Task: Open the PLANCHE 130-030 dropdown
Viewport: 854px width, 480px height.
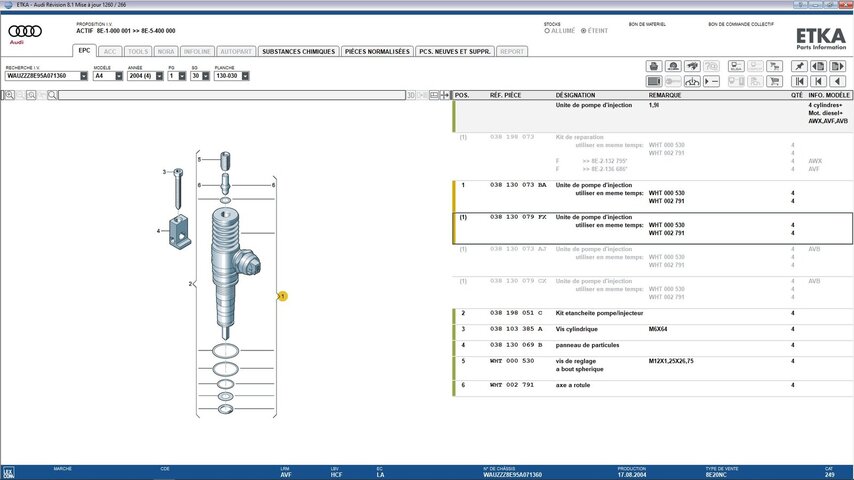Action: tap(246, 76)
